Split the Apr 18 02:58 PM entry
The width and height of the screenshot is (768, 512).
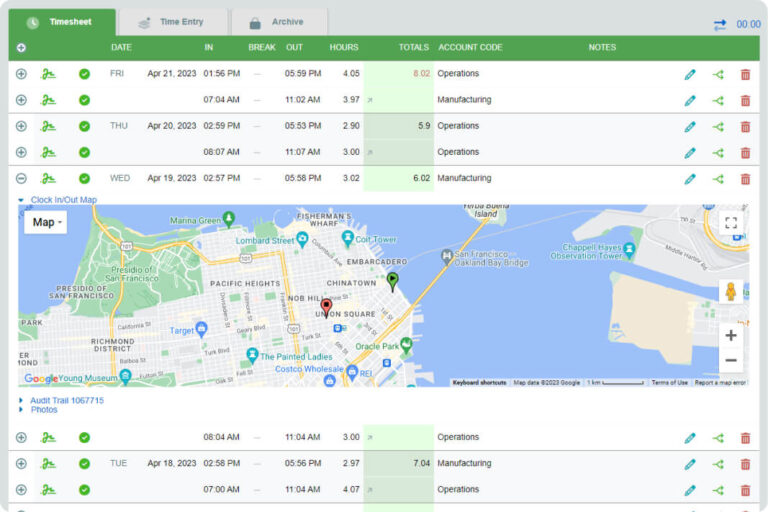(718, 463)
